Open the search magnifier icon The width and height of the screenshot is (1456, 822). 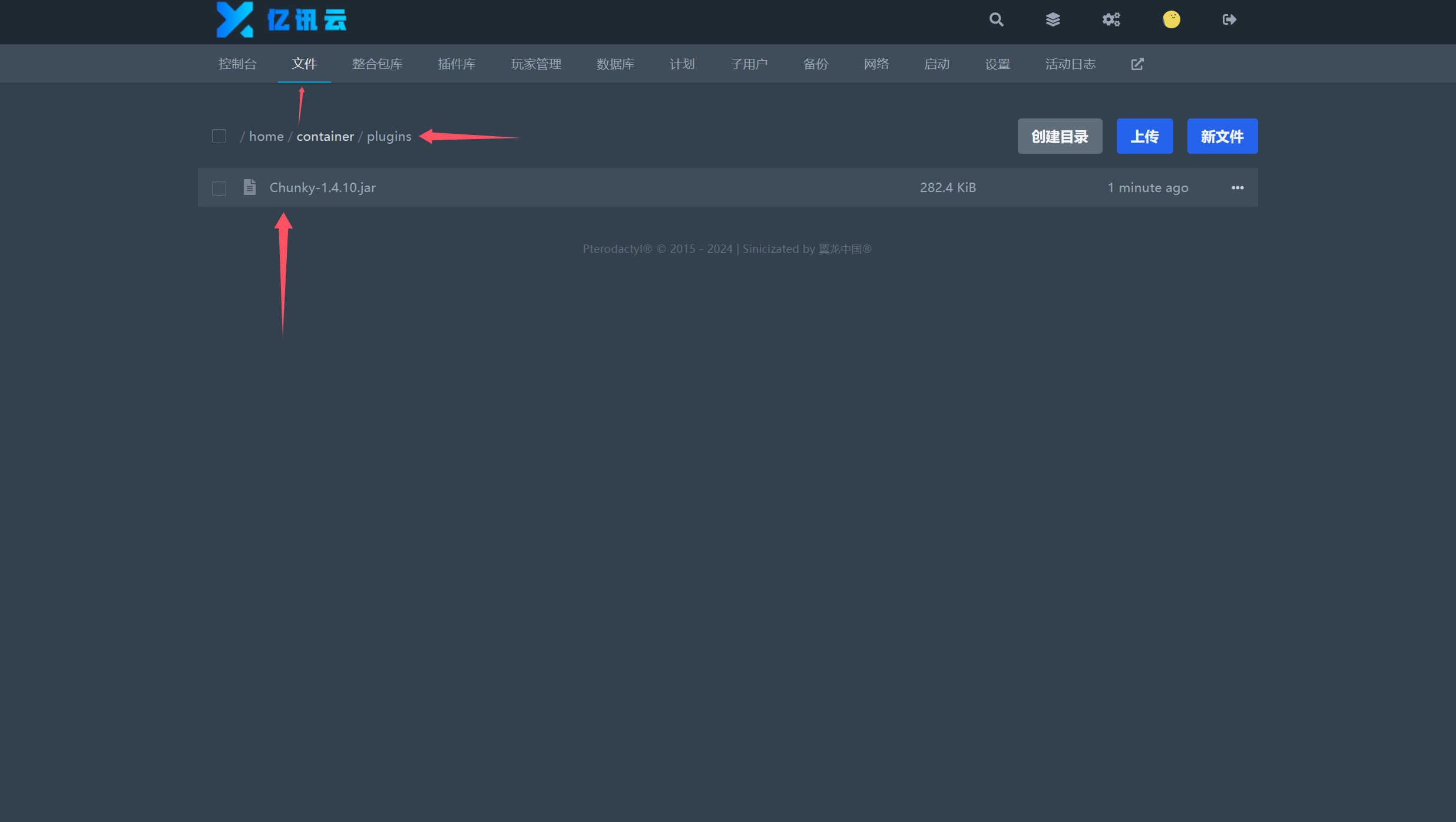coord(996,20)
